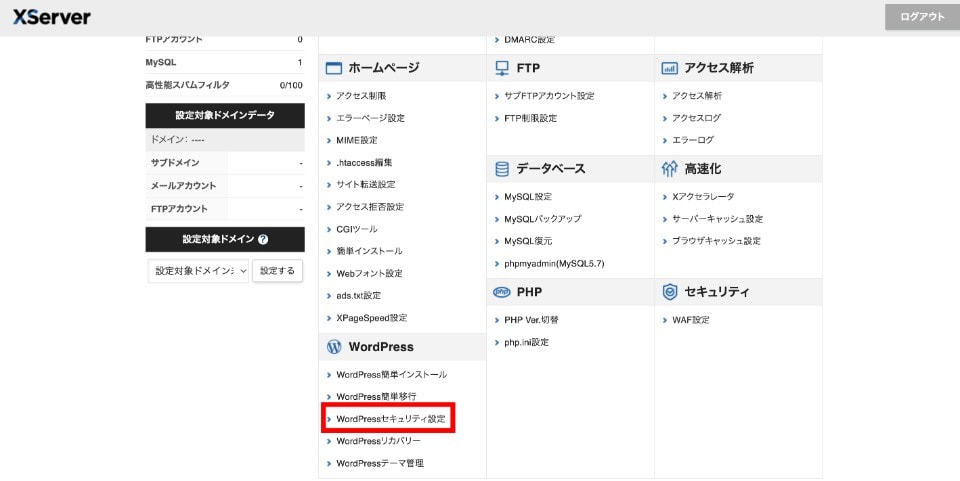
Task: Open WordPress簡単インストール link
Action: 392,375
